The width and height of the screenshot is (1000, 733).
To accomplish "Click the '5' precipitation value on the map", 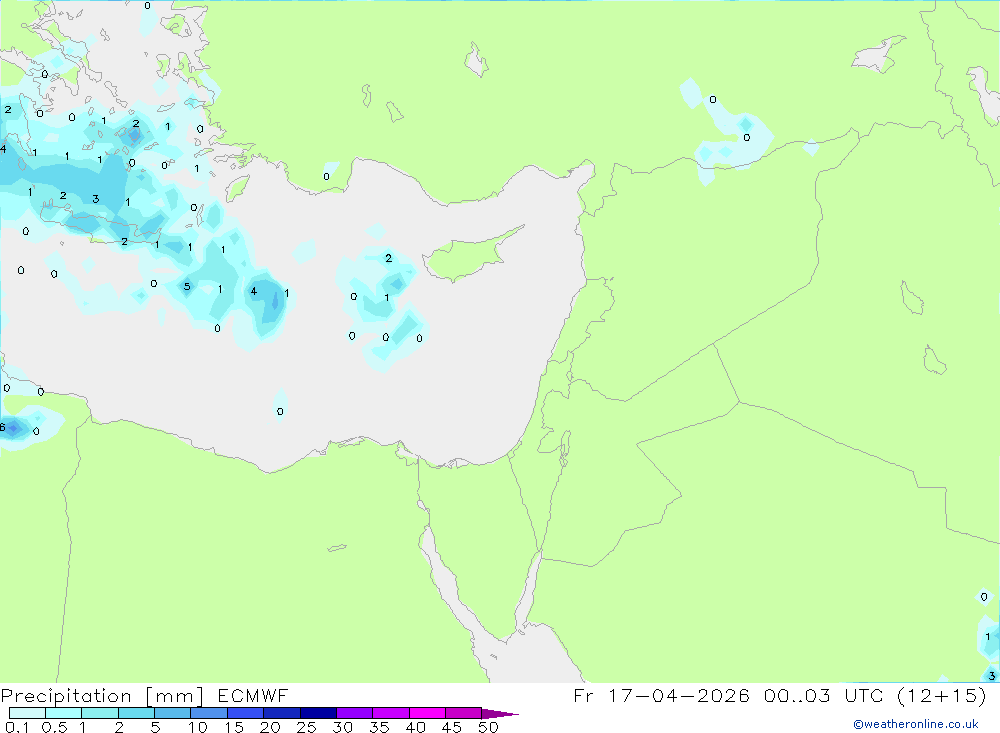I will pos(187,286).
